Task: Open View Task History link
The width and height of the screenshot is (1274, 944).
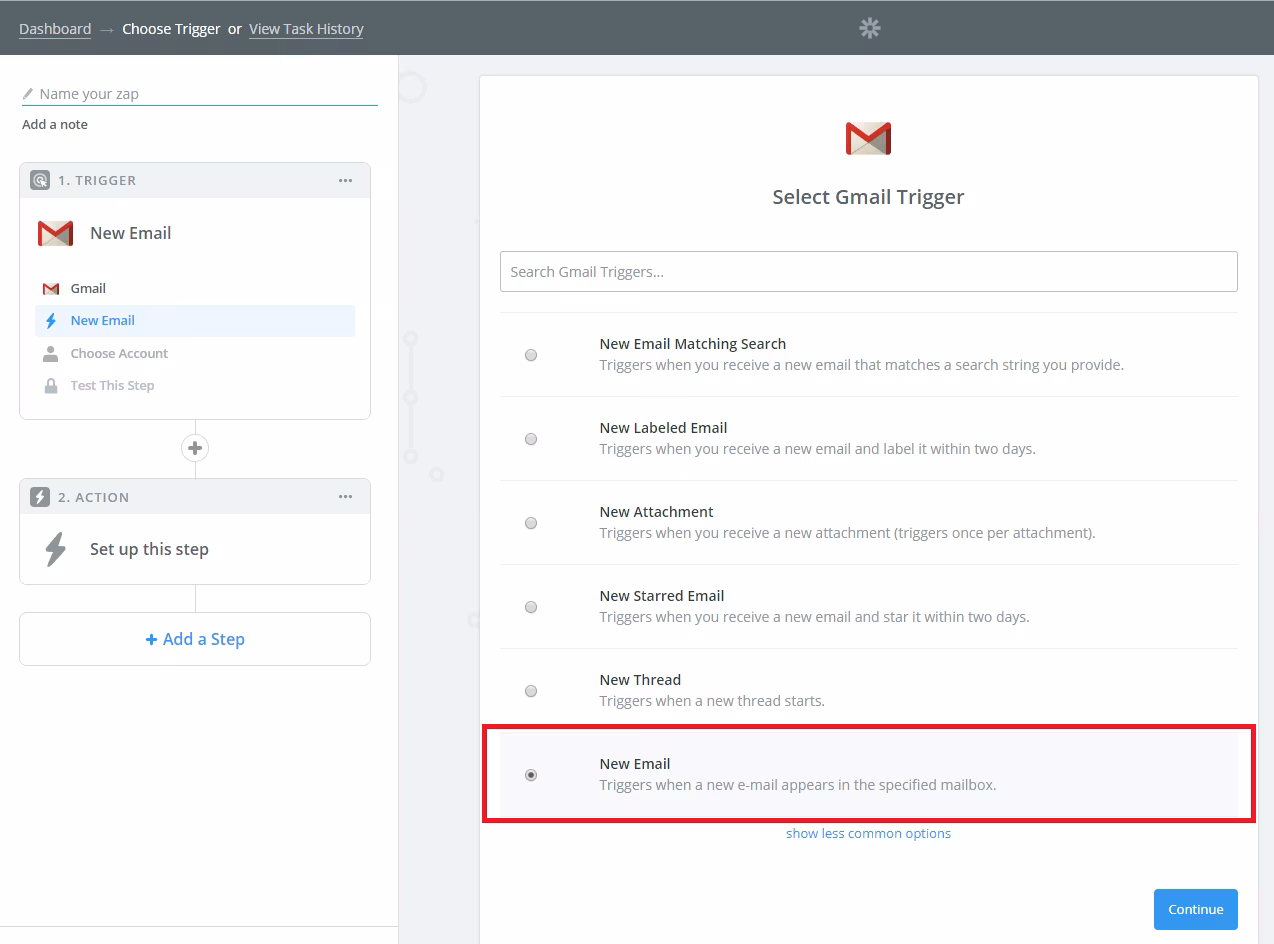Action: tap(306, 29)
